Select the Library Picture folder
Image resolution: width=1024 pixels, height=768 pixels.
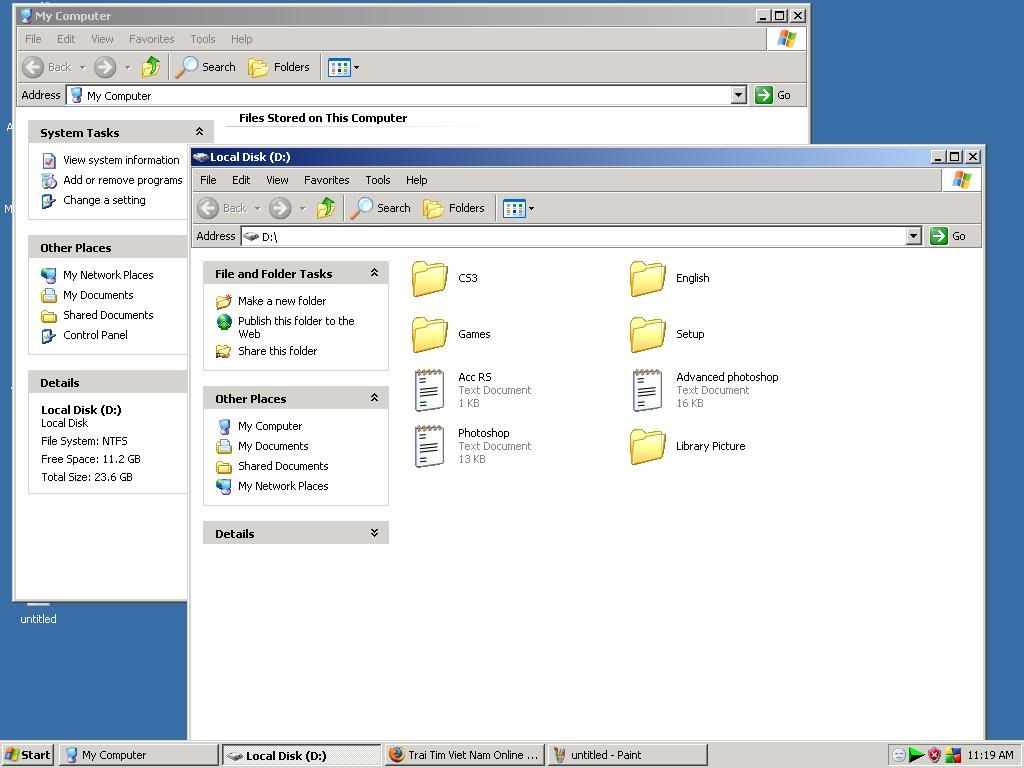(688, 447)
